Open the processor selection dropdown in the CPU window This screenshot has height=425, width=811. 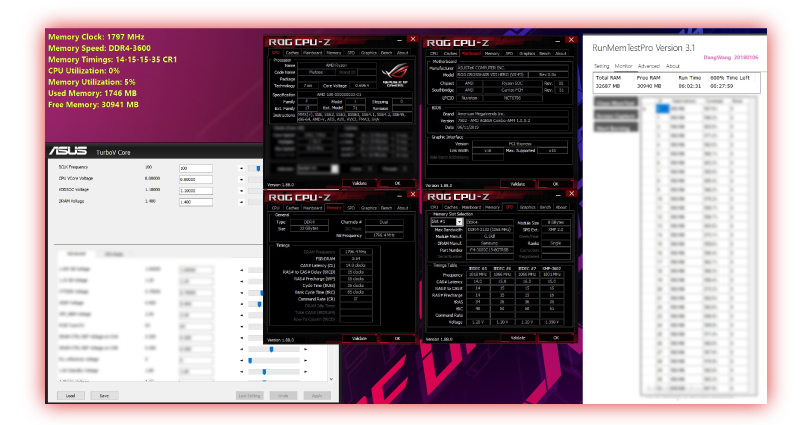[335, 169]
